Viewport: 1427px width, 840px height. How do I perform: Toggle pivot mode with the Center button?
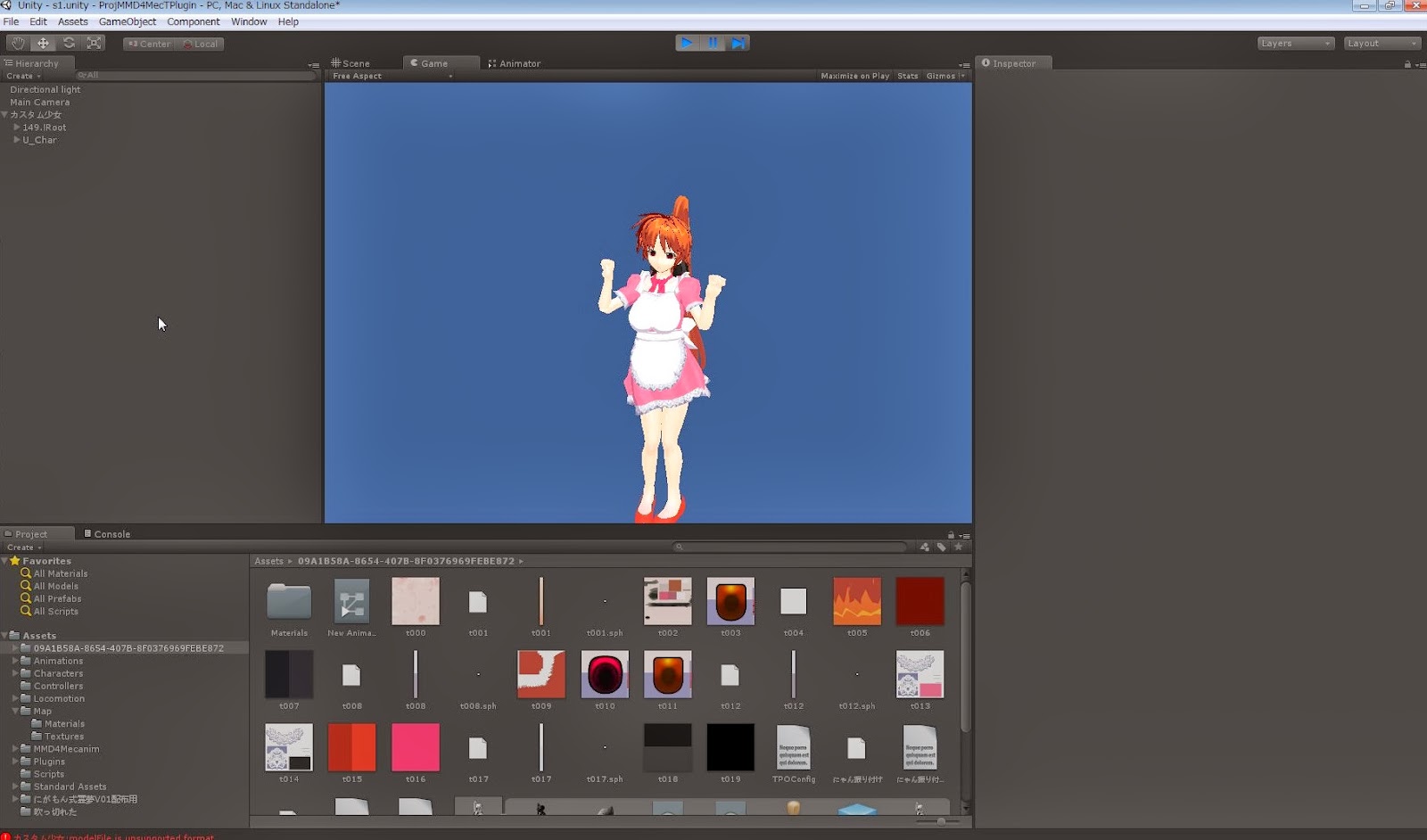point(148,44)
